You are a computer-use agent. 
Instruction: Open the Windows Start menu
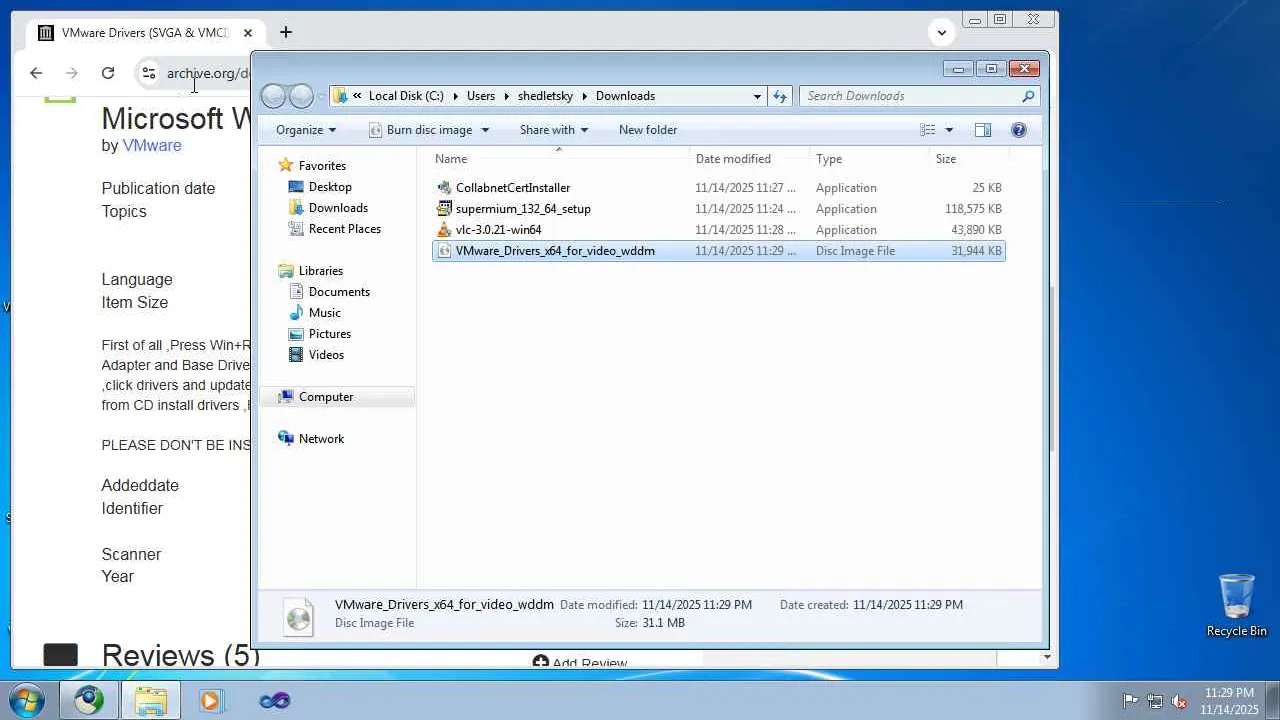pos(27,700)
